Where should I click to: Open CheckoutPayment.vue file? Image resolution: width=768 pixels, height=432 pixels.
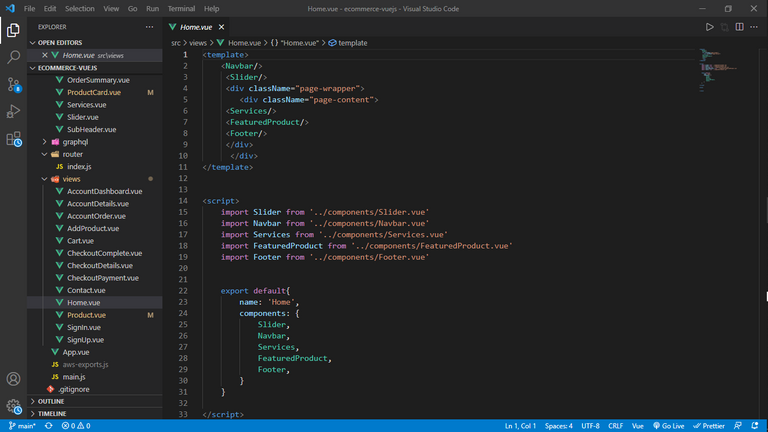[103, 278]
